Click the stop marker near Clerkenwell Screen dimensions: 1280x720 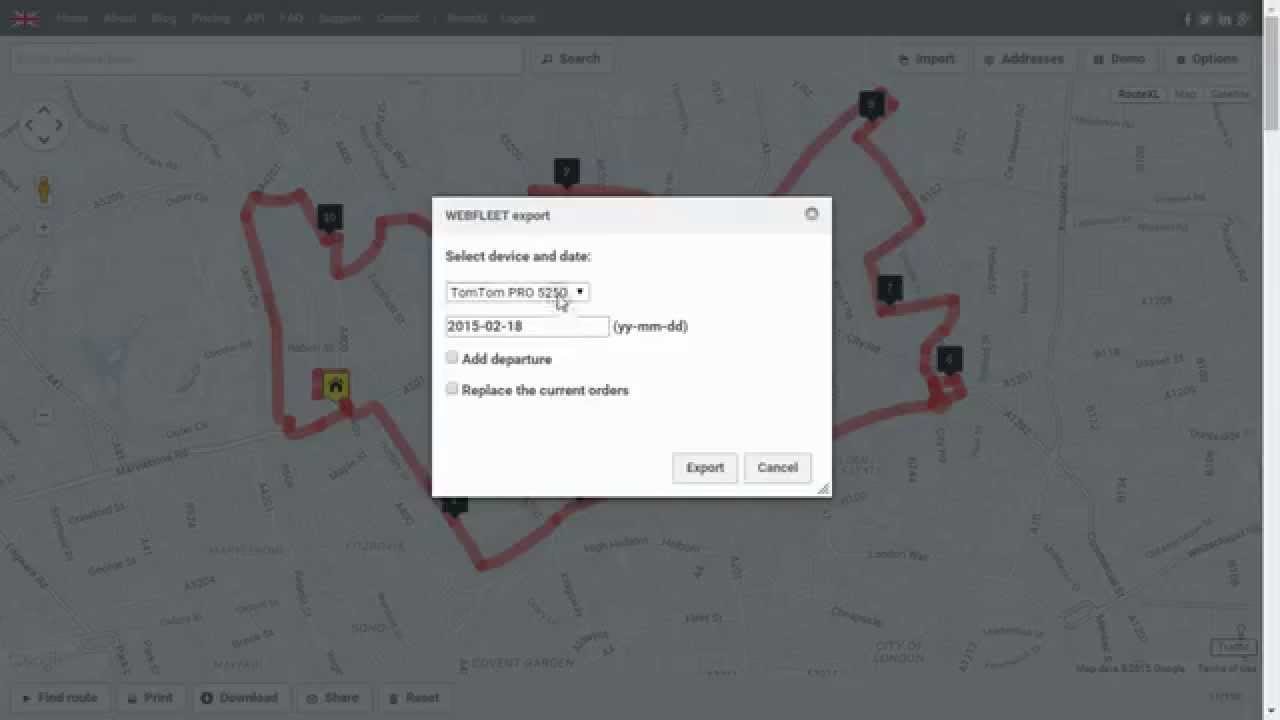click(x=889, y=290)
